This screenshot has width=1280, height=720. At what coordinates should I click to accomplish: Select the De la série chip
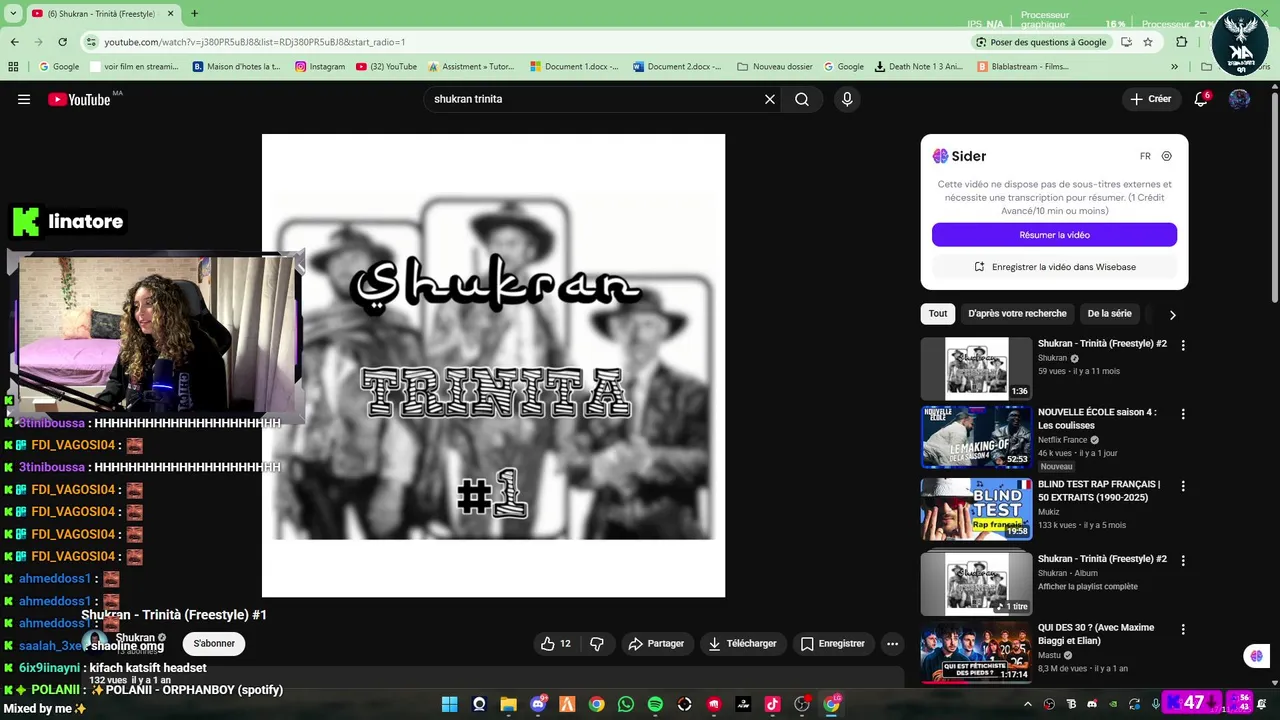pos(1109,314)
